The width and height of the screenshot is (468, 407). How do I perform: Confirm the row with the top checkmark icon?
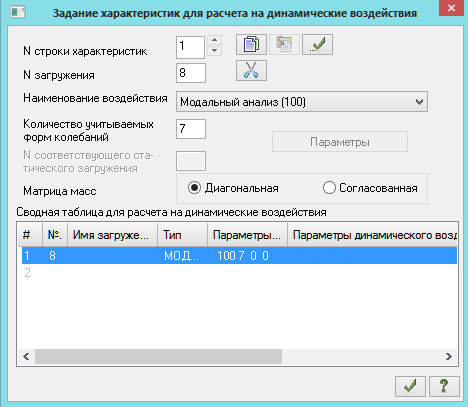pyautogui.click(x=317, y=44)
